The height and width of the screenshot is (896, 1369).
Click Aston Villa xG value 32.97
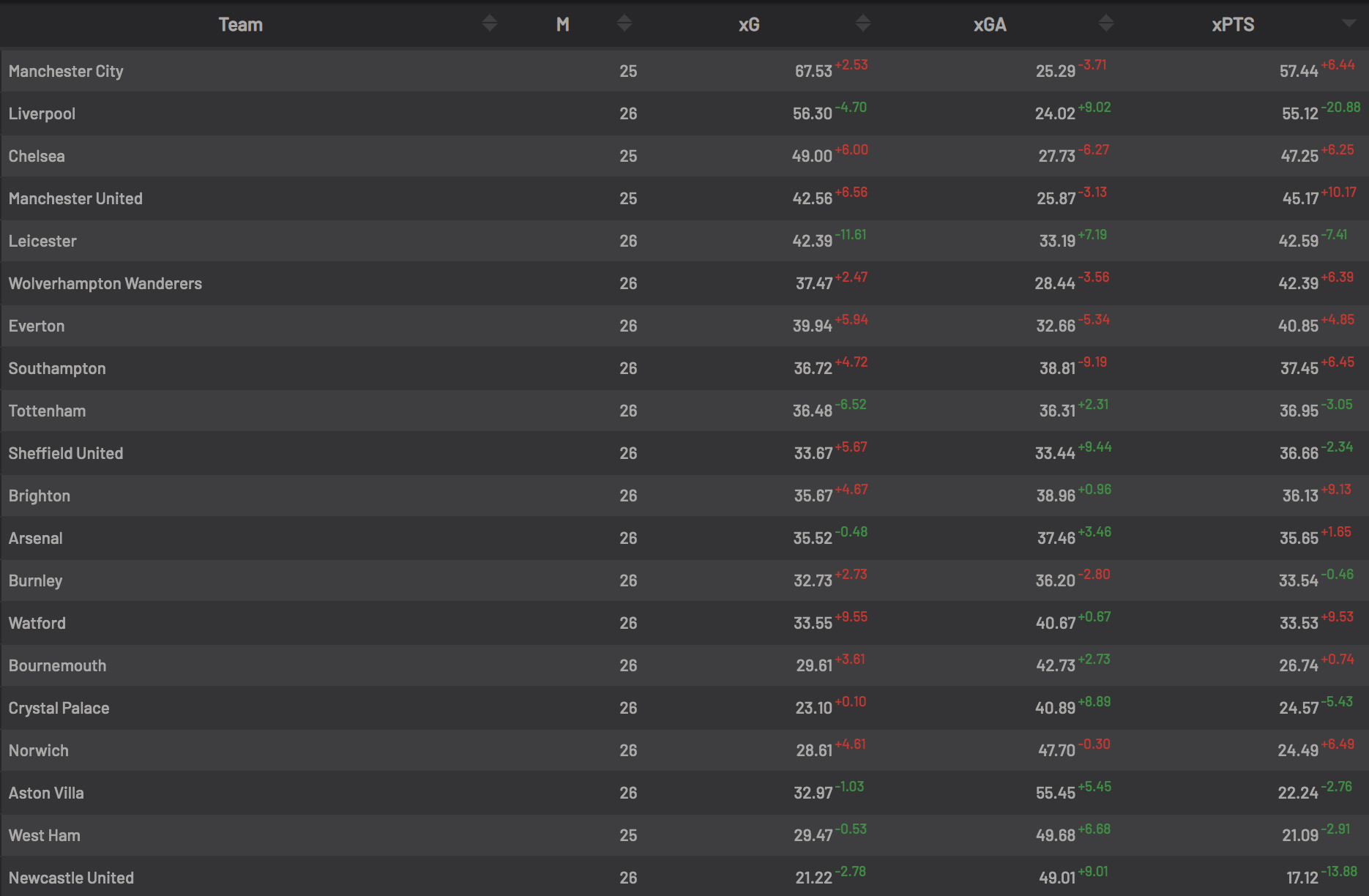point(813,793)
